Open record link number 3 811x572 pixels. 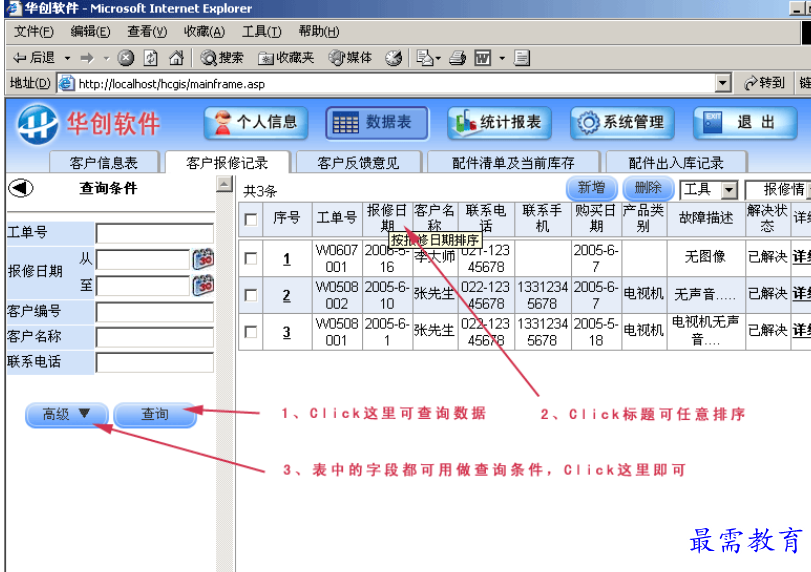(x=287, y=332)
